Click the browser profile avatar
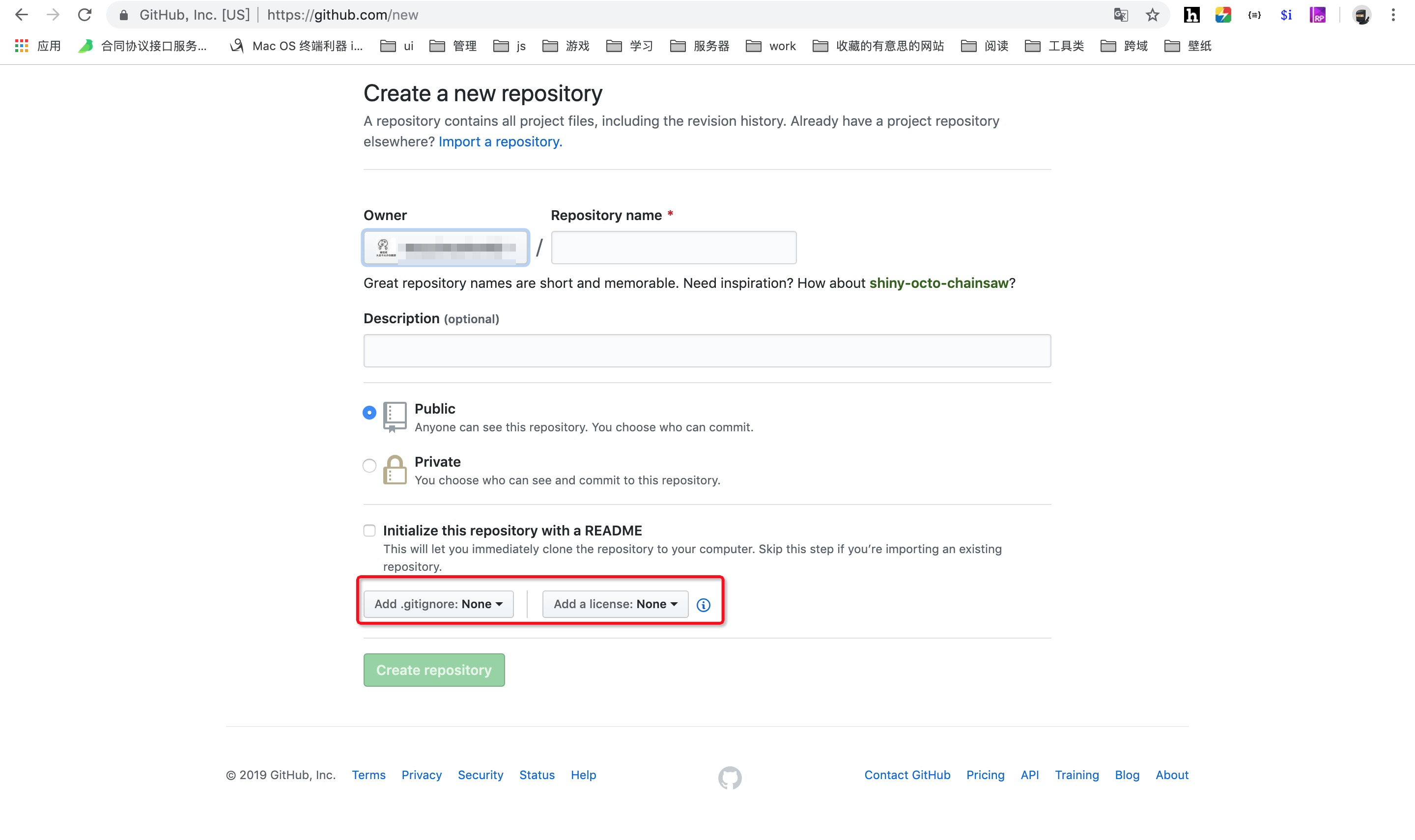This screenshot has width=1415, height=840. [1361, 15]
